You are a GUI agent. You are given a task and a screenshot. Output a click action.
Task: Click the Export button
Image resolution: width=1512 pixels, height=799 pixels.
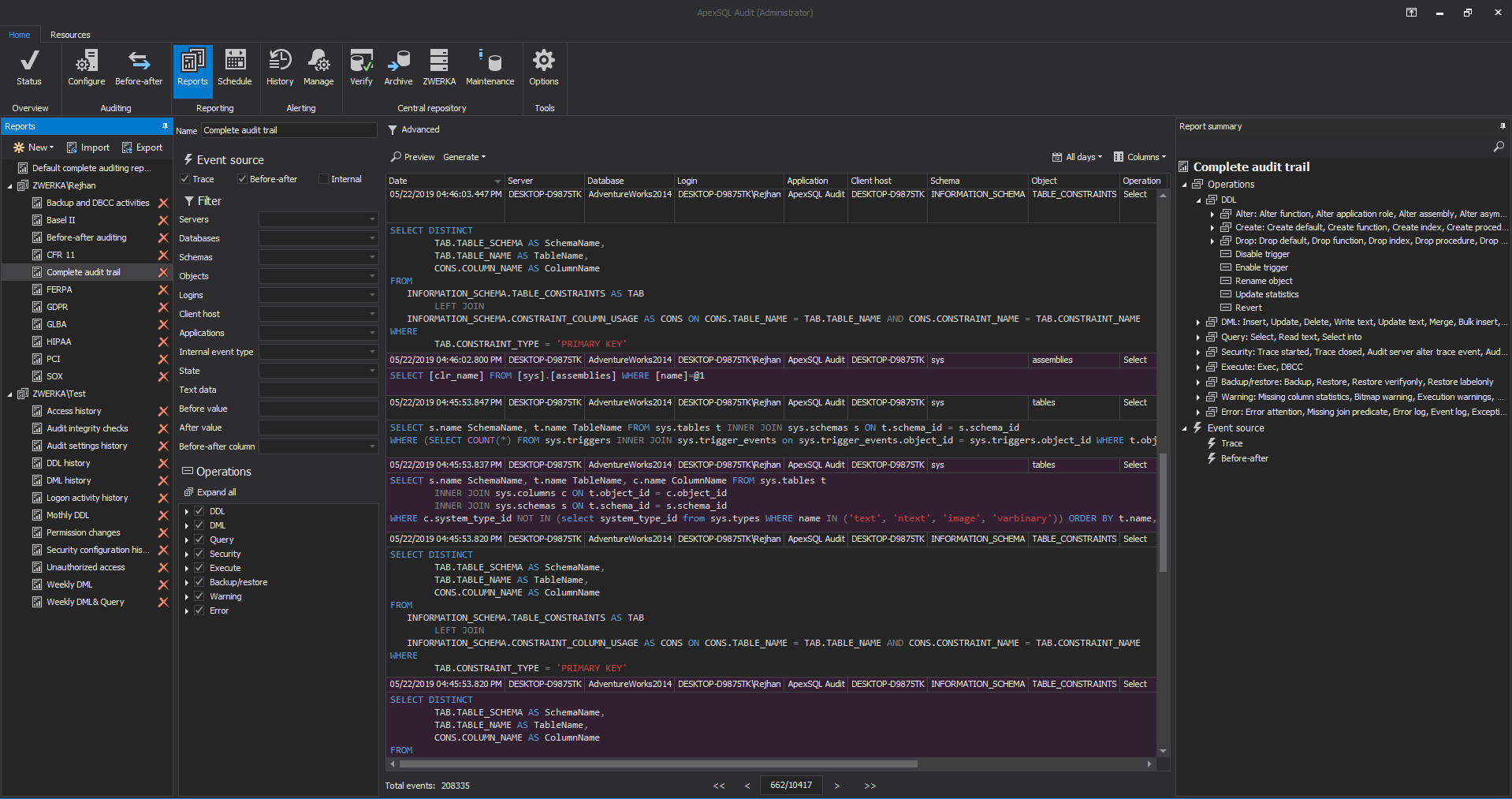tap(143, 147)
